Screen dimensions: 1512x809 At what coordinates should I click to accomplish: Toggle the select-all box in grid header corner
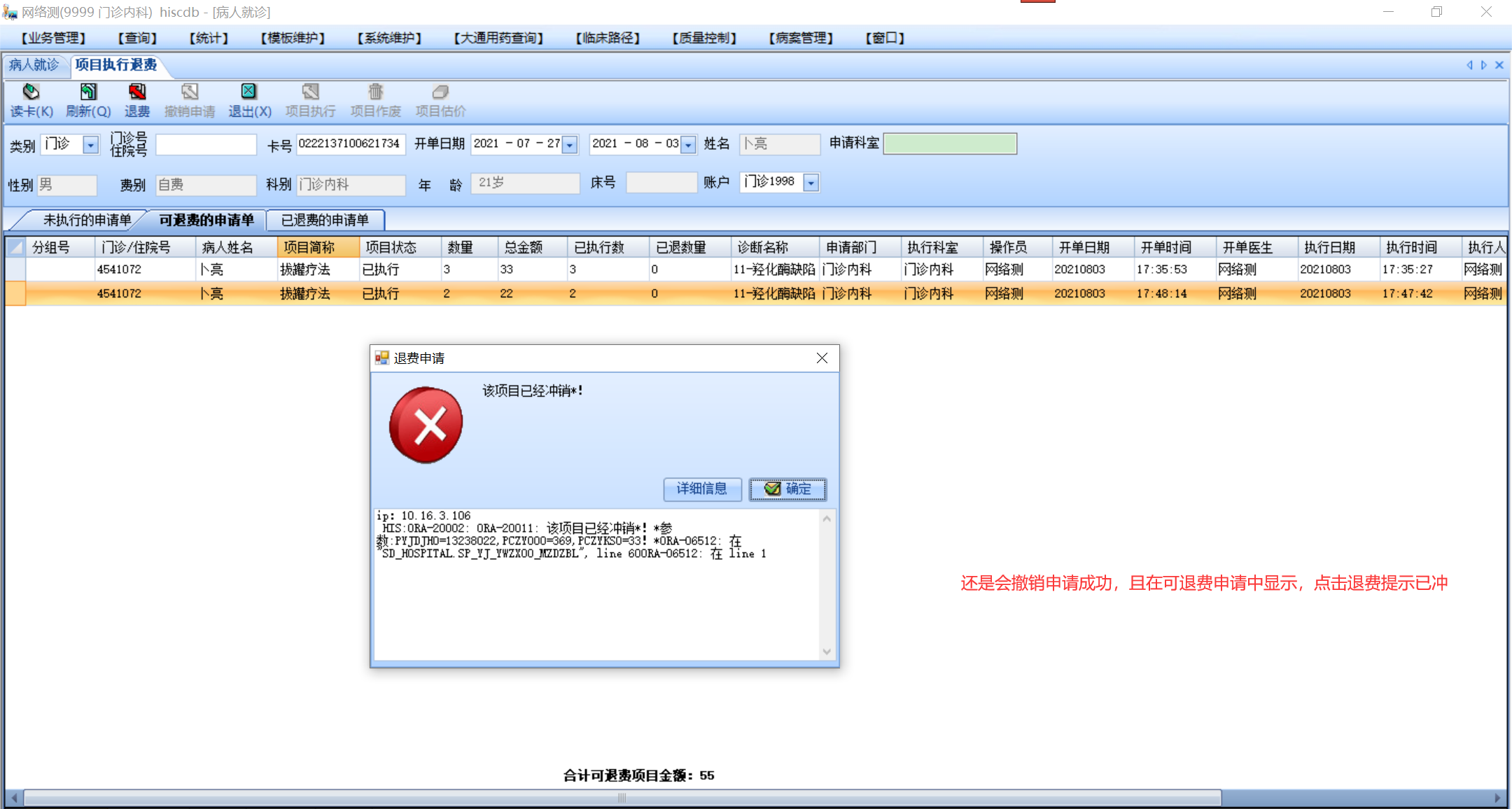click(15, 247)
